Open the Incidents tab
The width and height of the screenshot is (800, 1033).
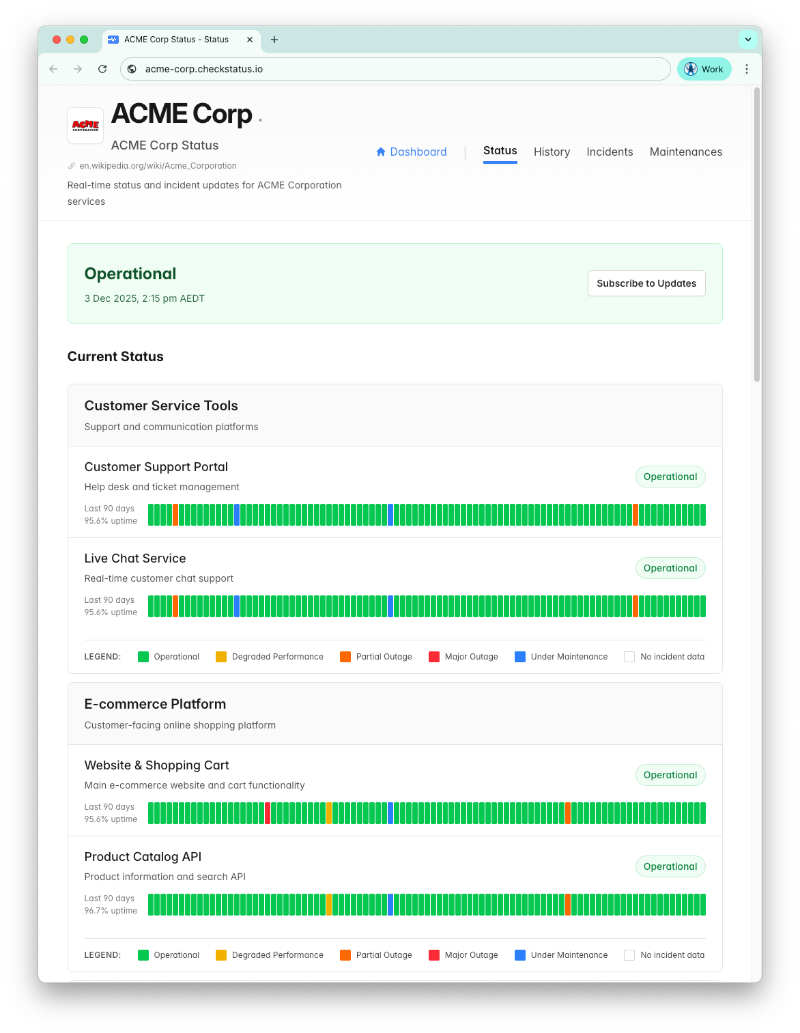[609, 152]
